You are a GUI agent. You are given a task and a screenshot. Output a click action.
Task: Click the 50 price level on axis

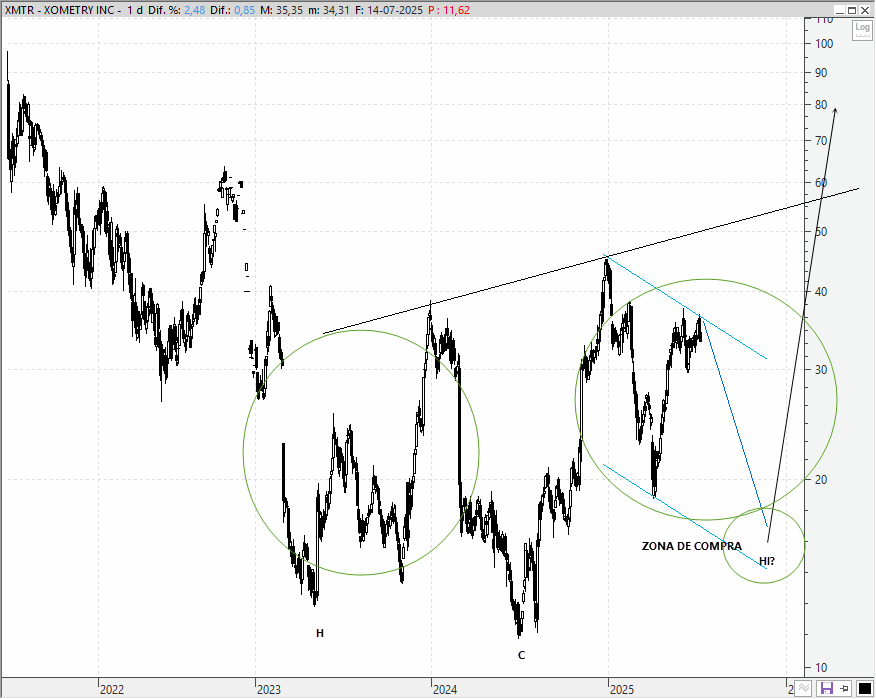coord(821,231)
